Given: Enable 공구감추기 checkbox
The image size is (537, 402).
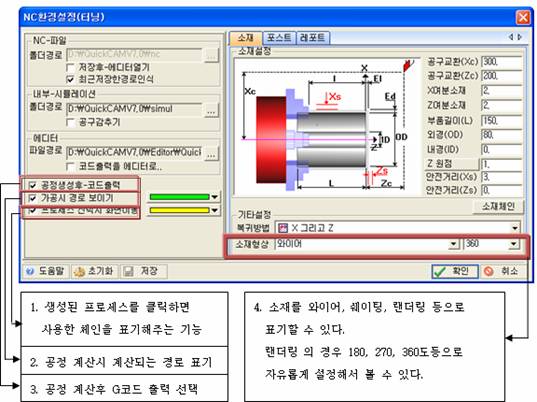Looking at the screenshot, I should 70,122.
